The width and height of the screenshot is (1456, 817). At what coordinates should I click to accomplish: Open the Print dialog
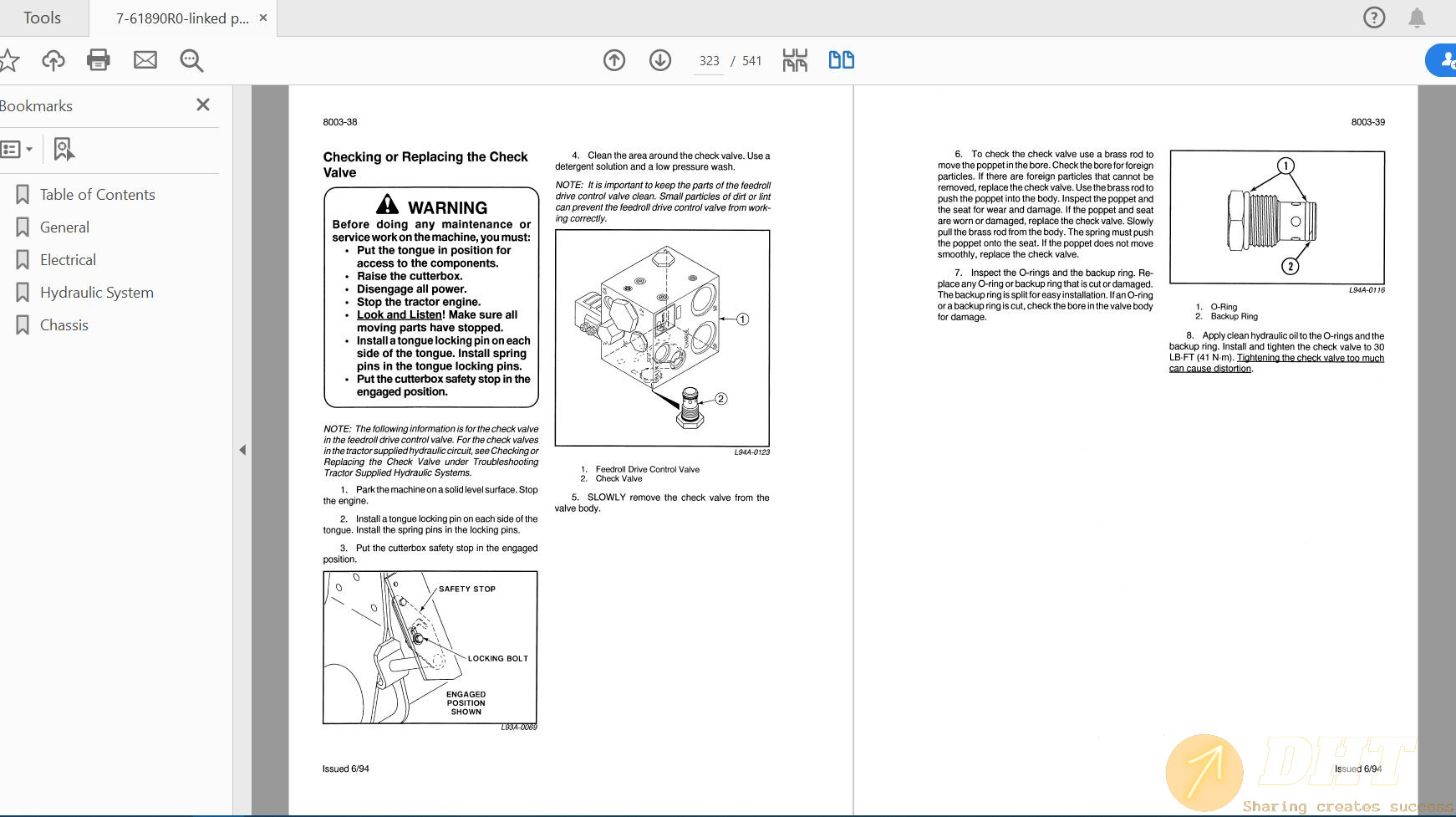point(99,59)
